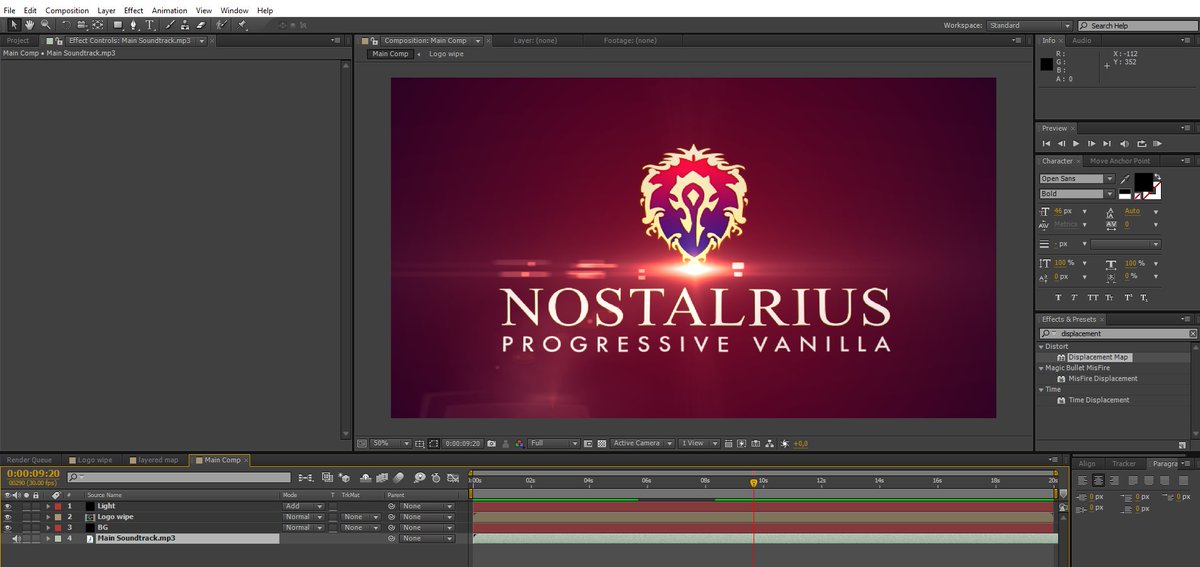The height and width of the screenshot is (567, 1200).
Task: Toggle Preserve Transparency for Light layer
Action: click(x=333, y=506)
